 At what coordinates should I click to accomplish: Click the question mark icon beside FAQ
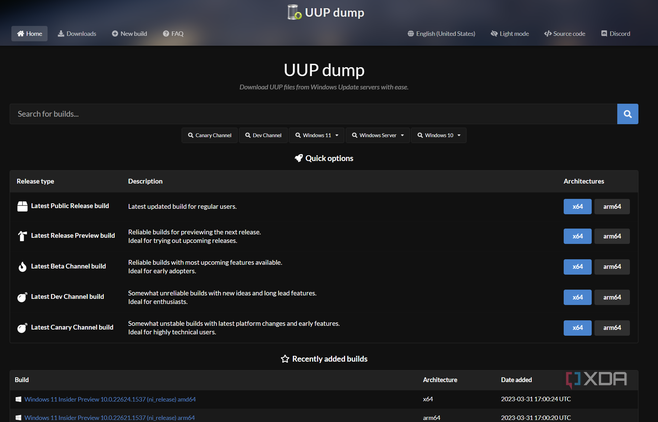166,34
